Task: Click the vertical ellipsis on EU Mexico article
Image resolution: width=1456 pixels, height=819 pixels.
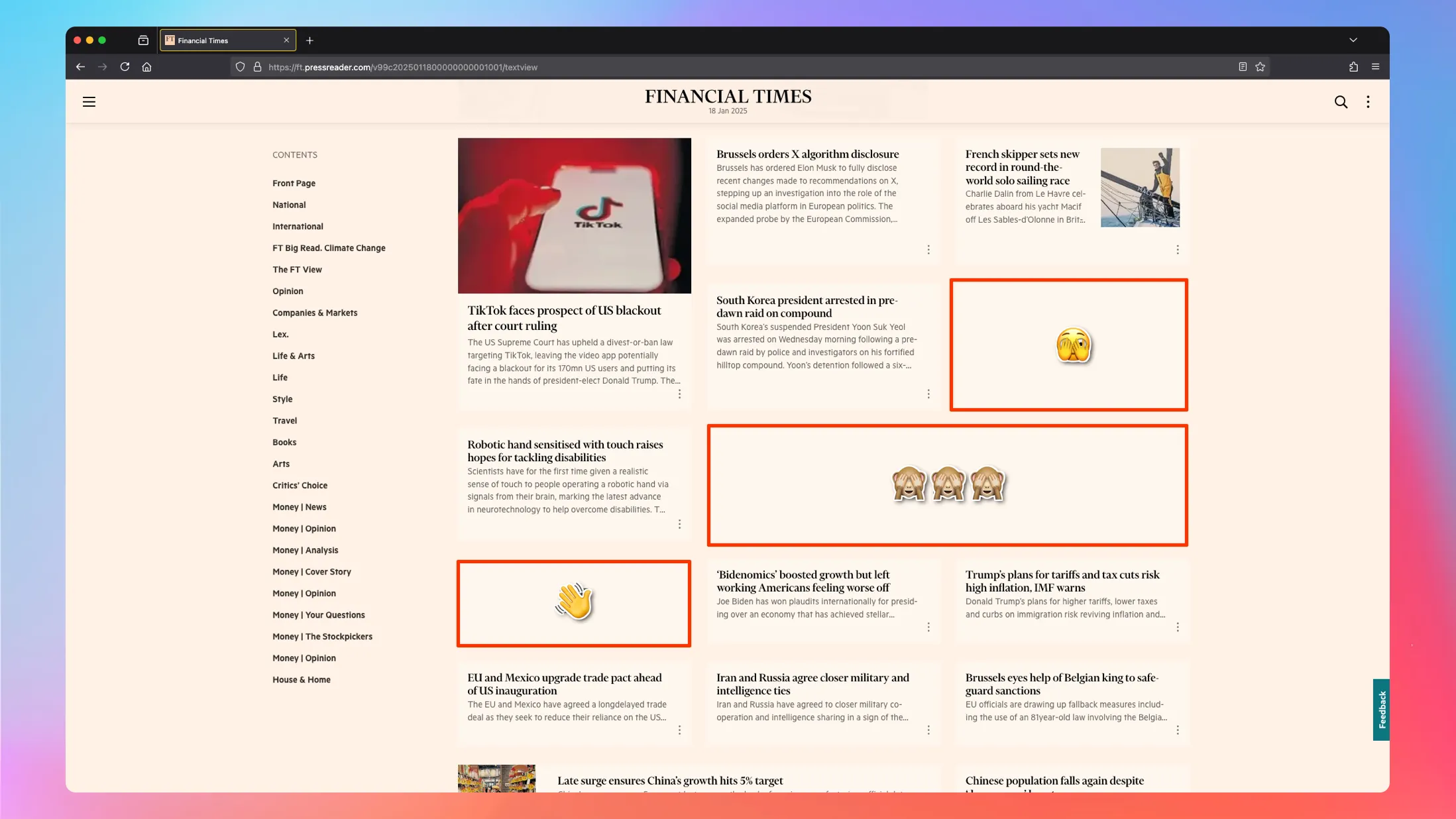Action: coord(680,731)
